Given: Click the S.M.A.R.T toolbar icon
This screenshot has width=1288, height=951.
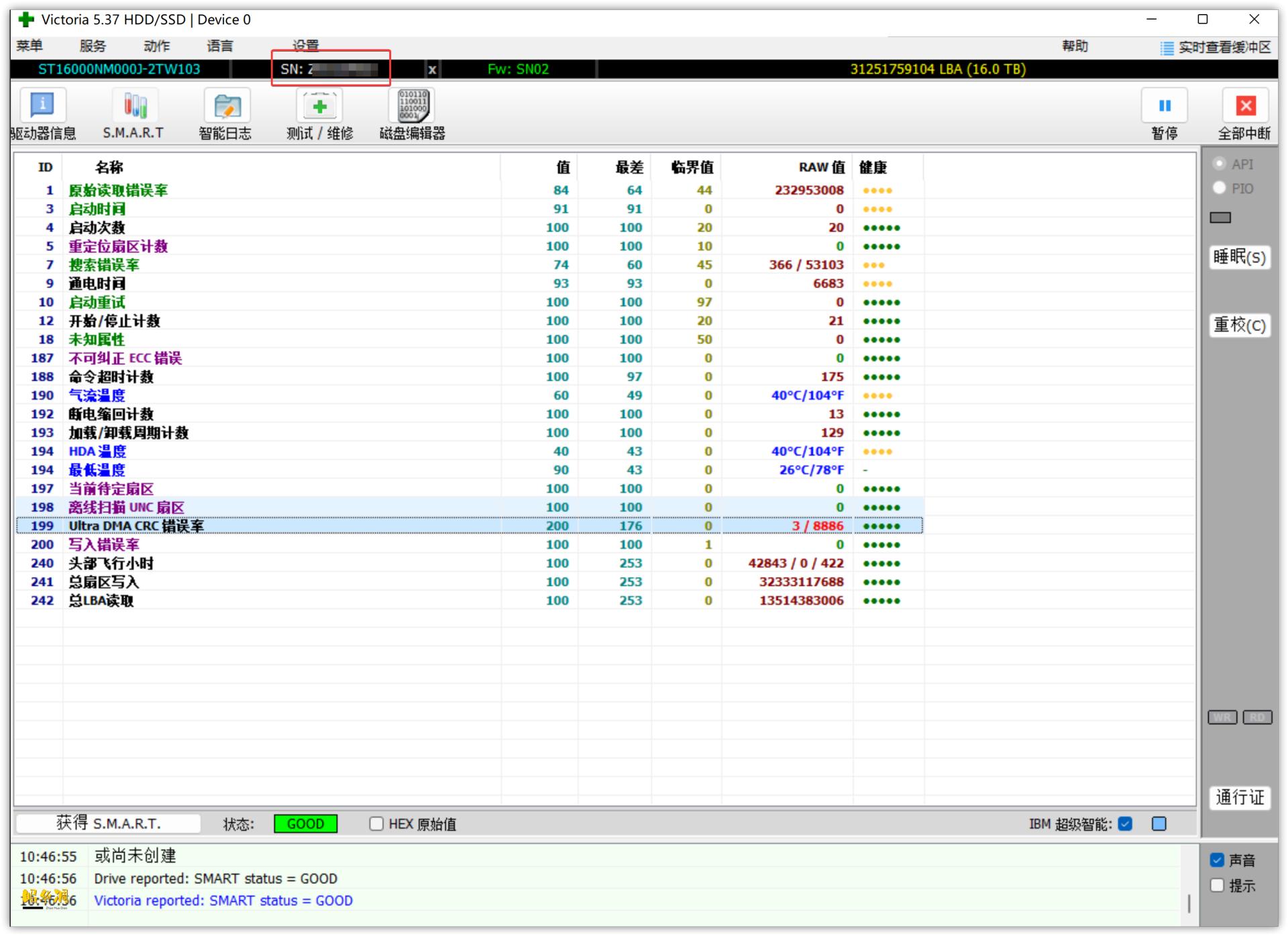Looking at the screenshot, I should click(134, 106).
